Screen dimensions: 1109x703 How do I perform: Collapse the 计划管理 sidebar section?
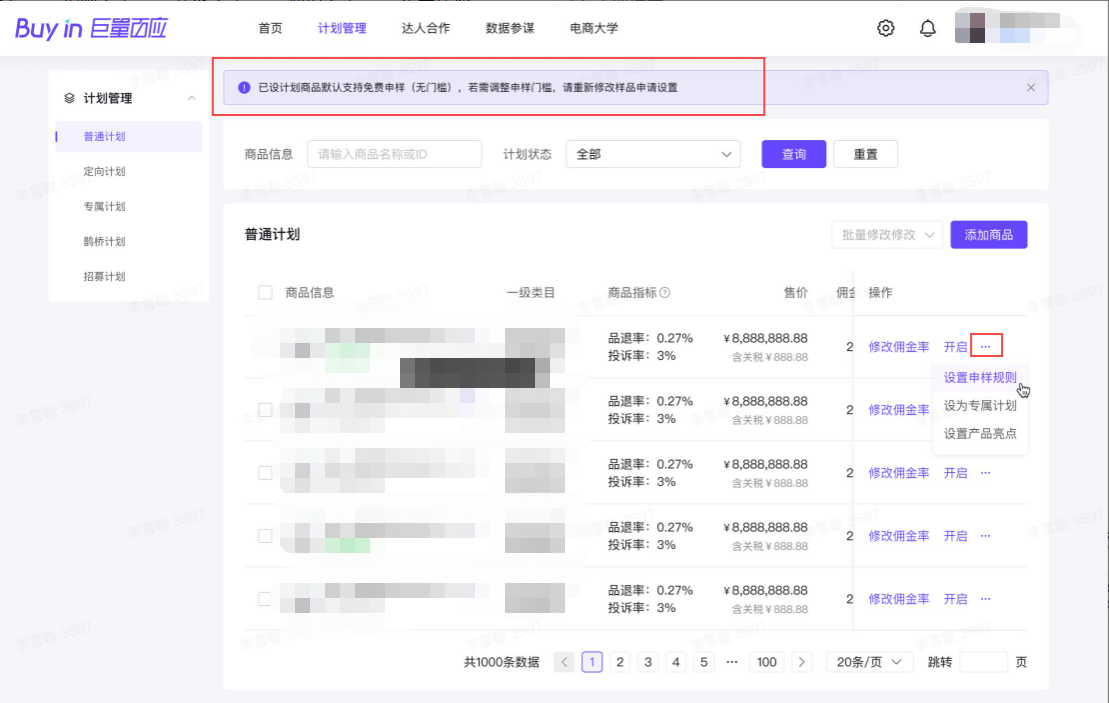[191, 98]
